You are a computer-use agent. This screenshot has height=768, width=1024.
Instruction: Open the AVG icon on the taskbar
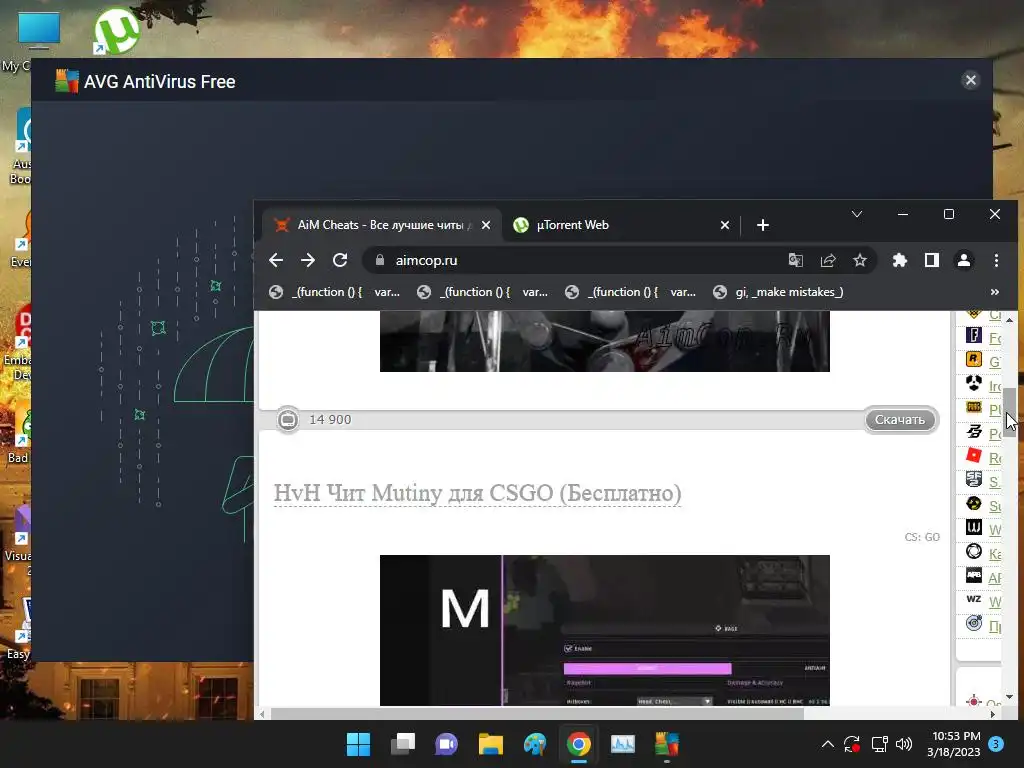tap(667, 744)
